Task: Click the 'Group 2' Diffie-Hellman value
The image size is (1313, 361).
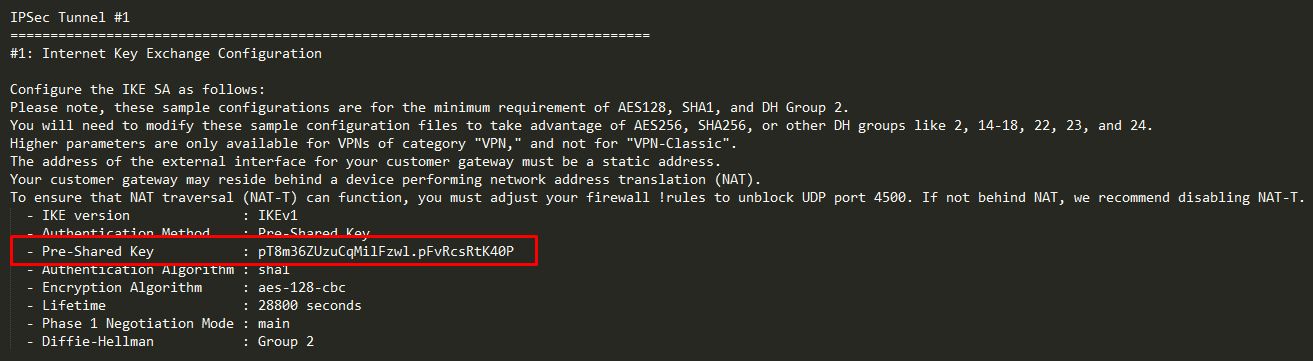Action: click(286, 341)
